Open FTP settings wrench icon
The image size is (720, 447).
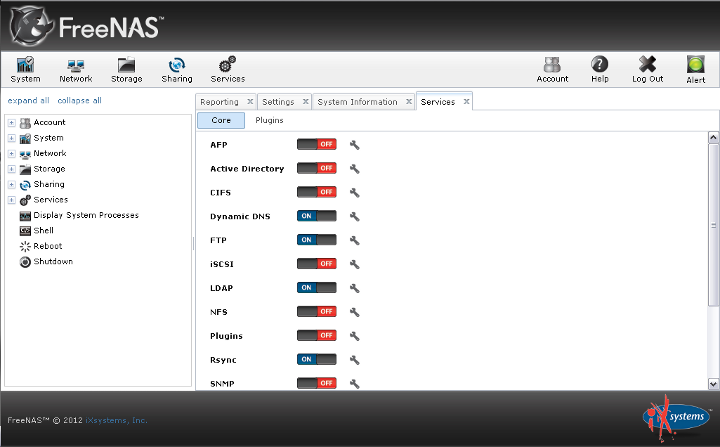click(x=354, y=240)
